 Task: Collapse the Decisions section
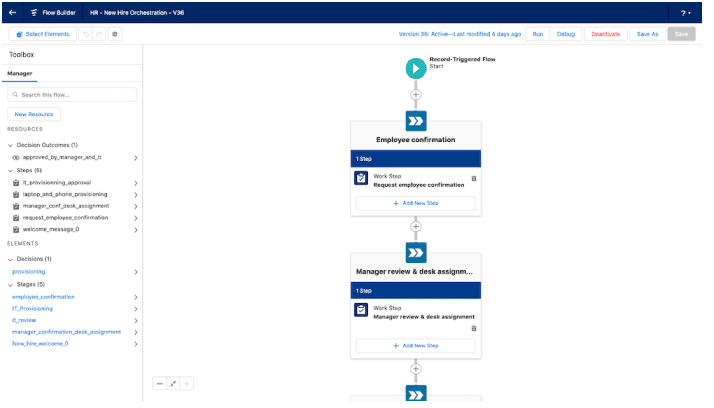pos(10,259)
